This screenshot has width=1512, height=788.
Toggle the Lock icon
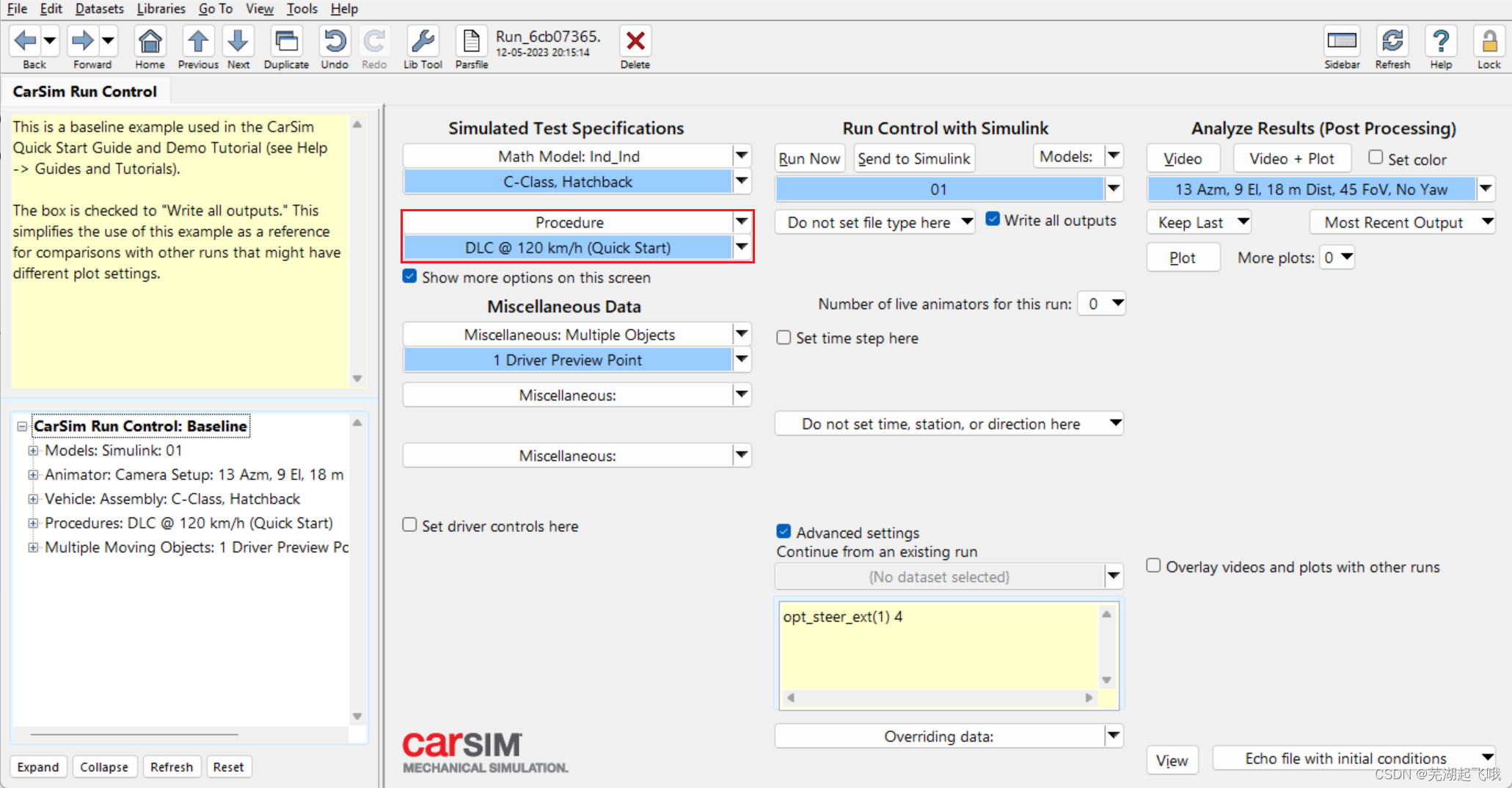[x=1489, y=42]
